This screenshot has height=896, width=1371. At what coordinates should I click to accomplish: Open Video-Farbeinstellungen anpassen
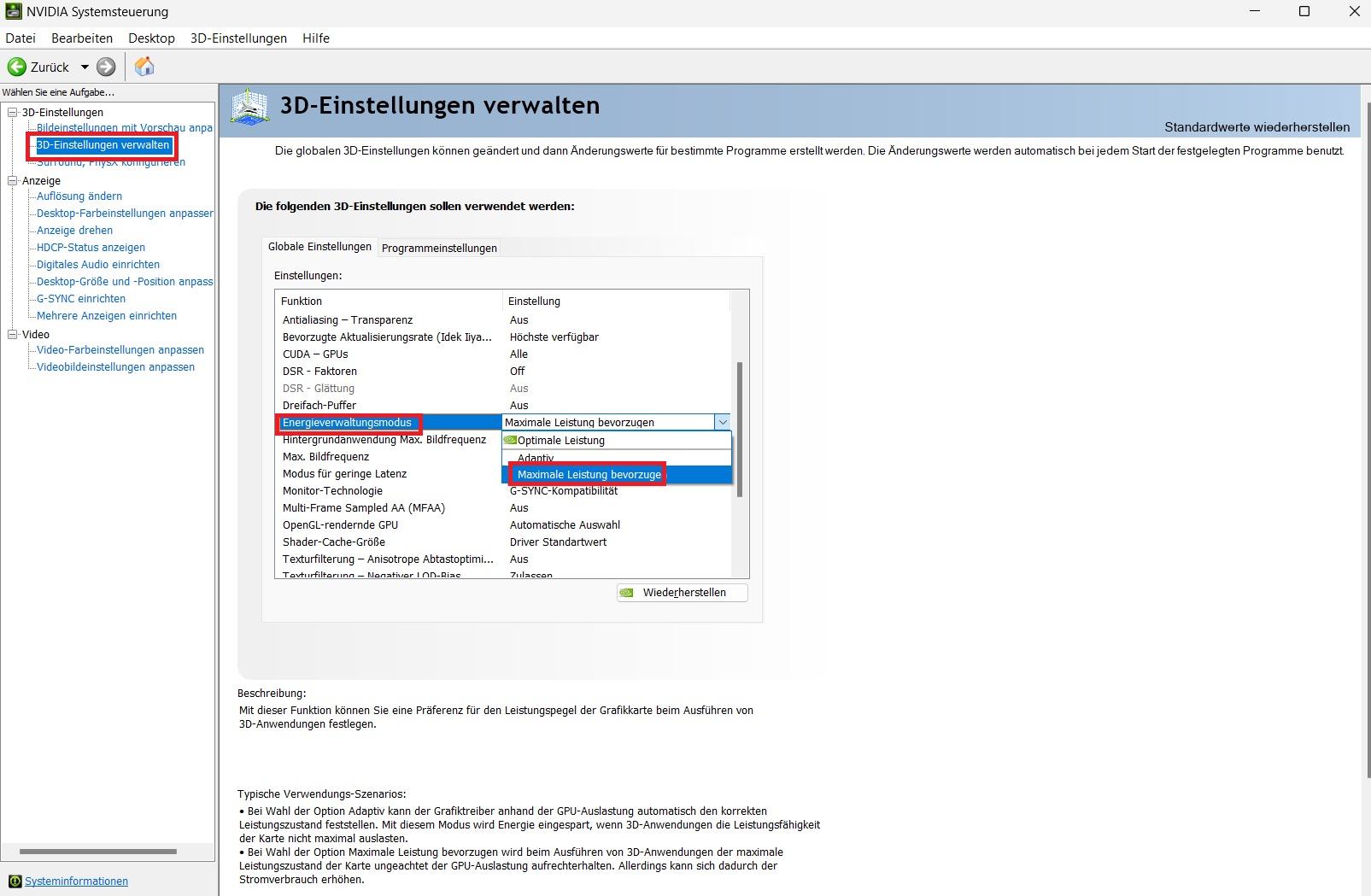pyautogui.click(x=120, y=350)
